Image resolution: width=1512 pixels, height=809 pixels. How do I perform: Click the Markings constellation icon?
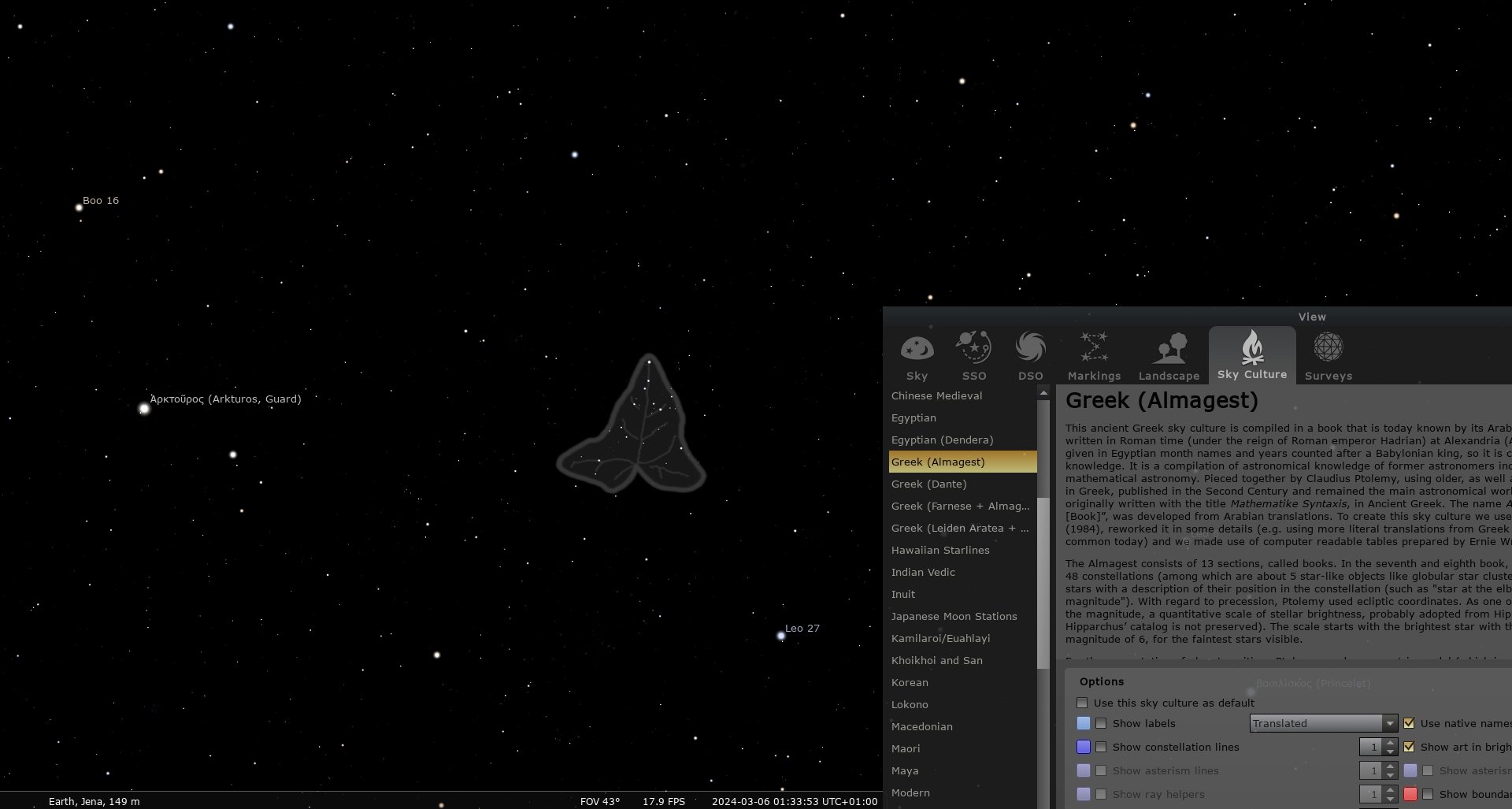point(1094,348)
